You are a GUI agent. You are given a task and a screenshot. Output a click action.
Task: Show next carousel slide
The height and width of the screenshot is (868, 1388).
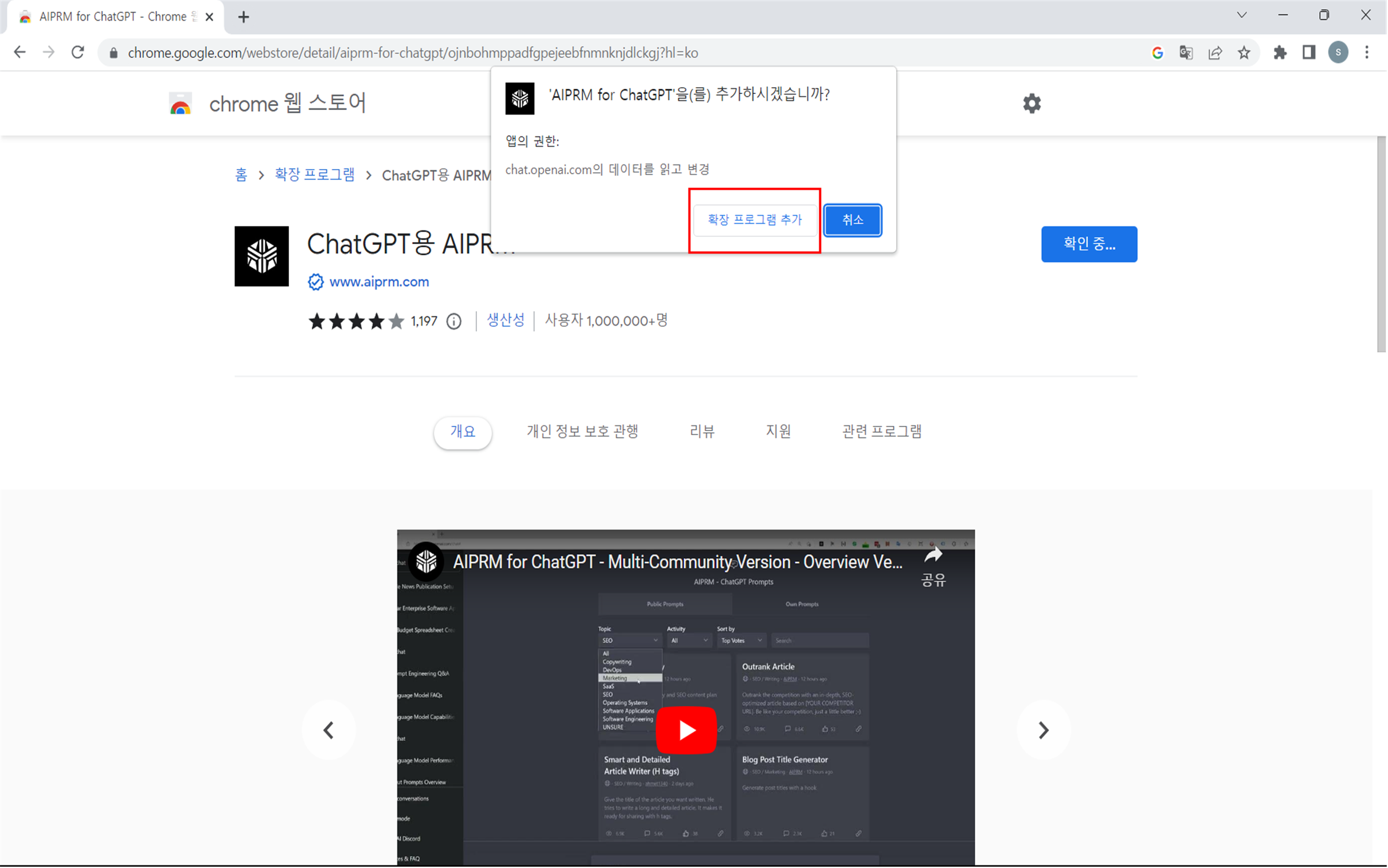coord(1043,730)
